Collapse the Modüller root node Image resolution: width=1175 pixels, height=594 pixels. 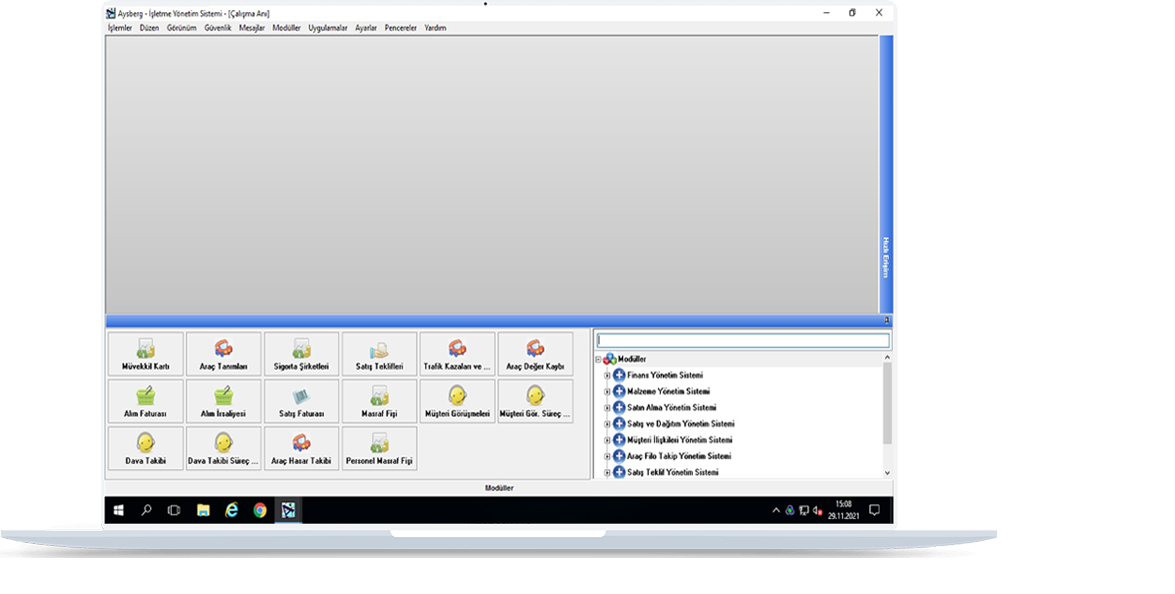coord(598,360)
